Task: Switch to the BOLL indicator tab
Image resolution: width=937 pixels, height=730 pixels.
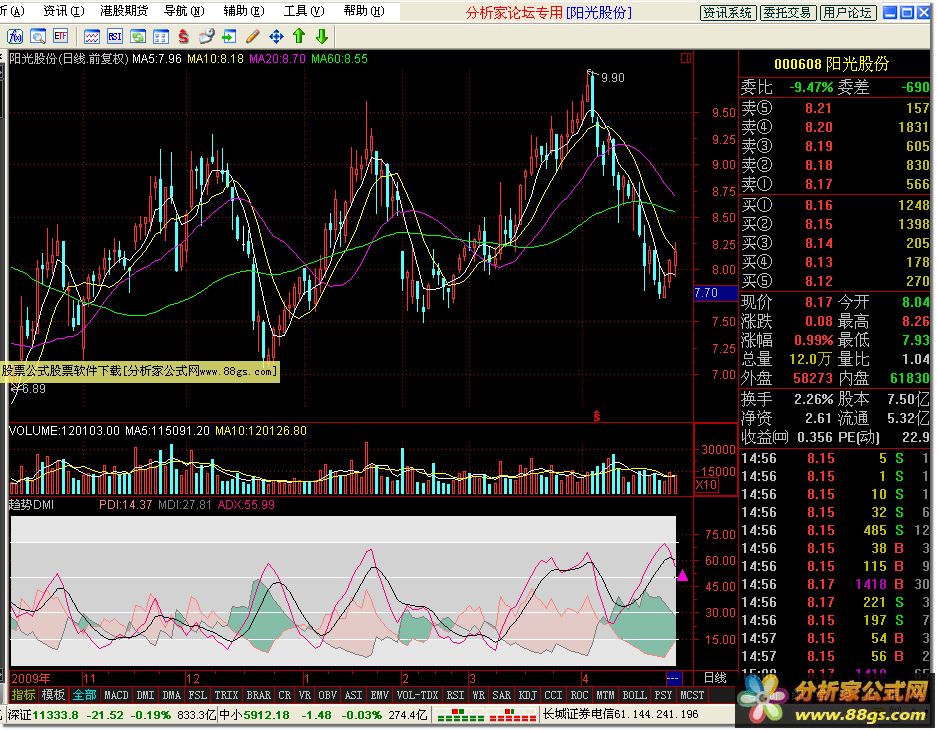Action: pos(635,695)
